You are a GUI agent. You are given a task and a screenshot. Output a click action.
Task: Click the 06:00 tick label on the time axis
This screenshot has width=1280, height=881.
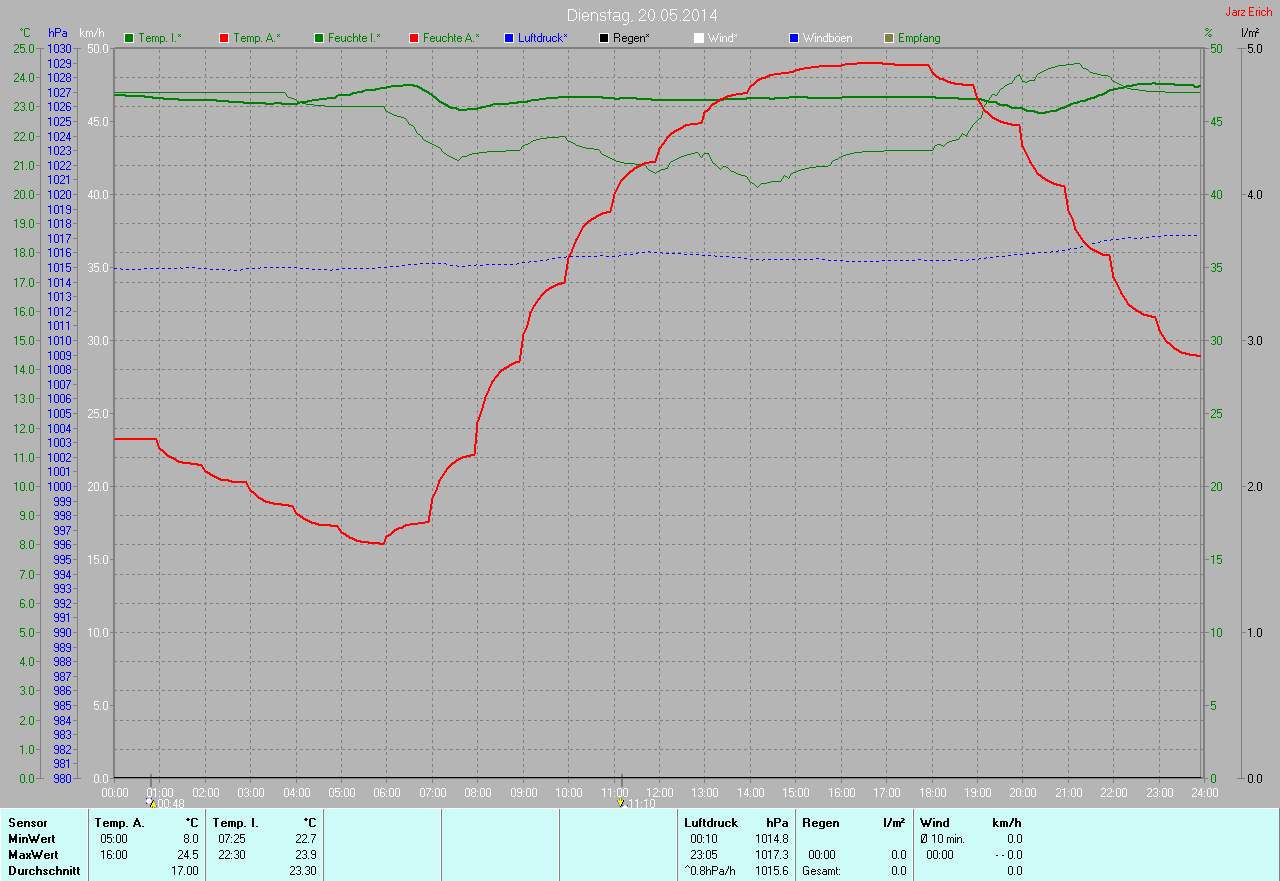386,792
